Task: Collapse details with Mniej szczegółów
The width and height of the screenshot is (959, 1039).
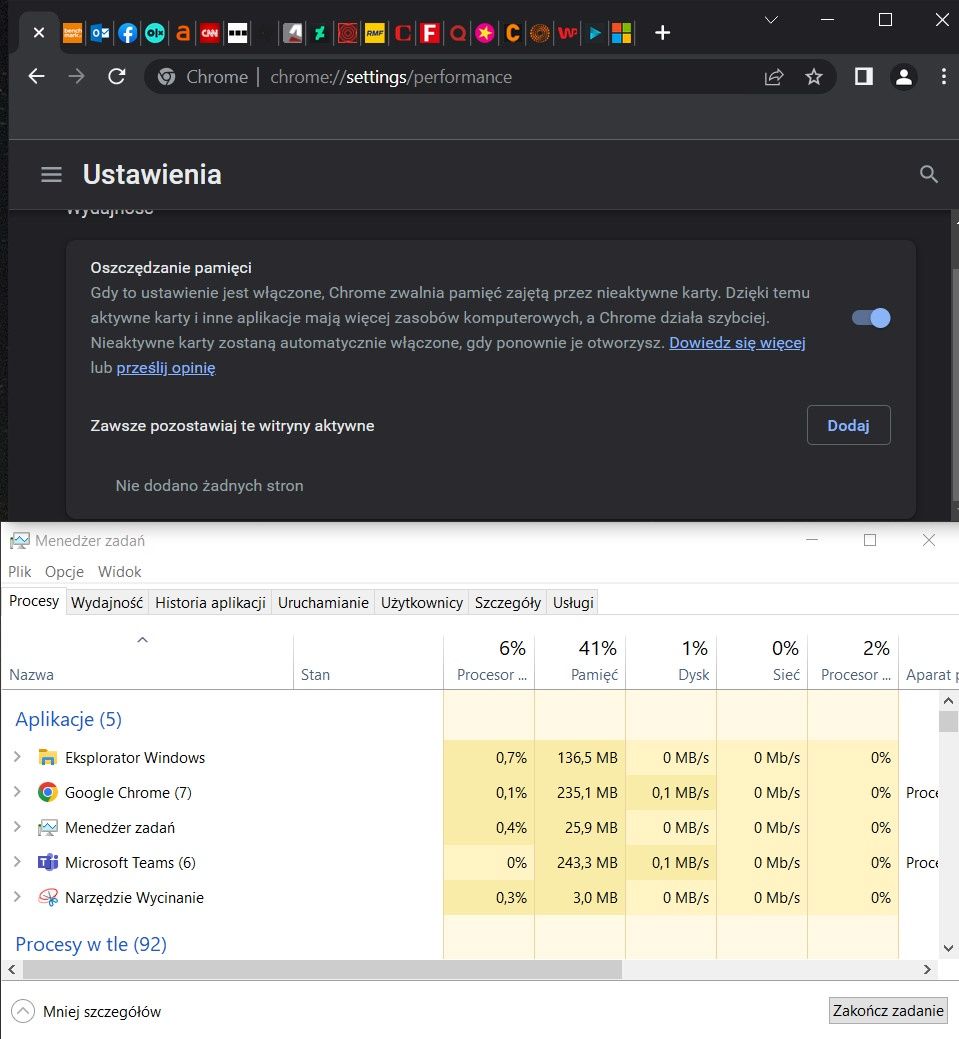Action: [x=86, y=1011]
